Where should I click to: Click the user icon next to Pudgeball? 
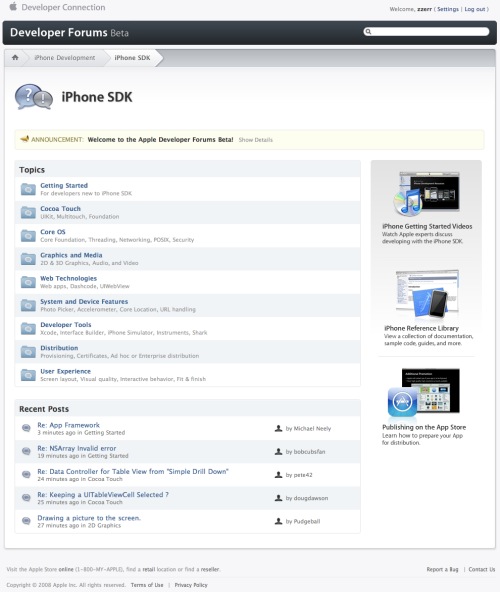click(278, 521)
